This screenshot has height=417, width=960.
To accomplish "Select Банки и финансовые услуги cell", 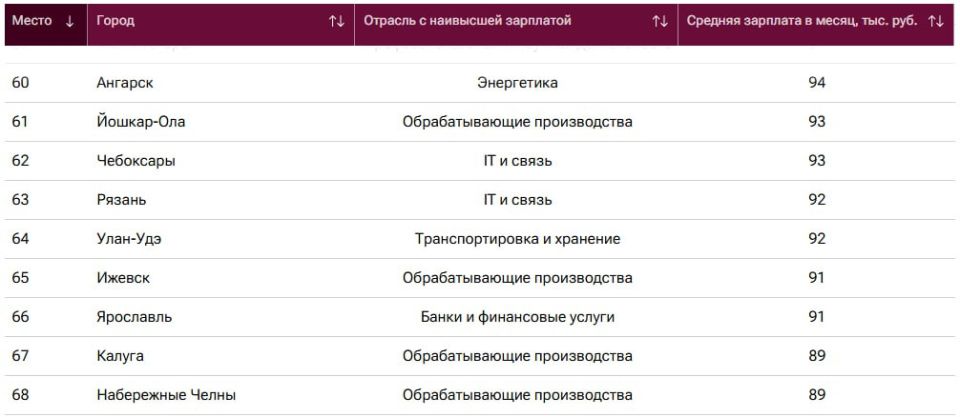I will coord(517,317).
